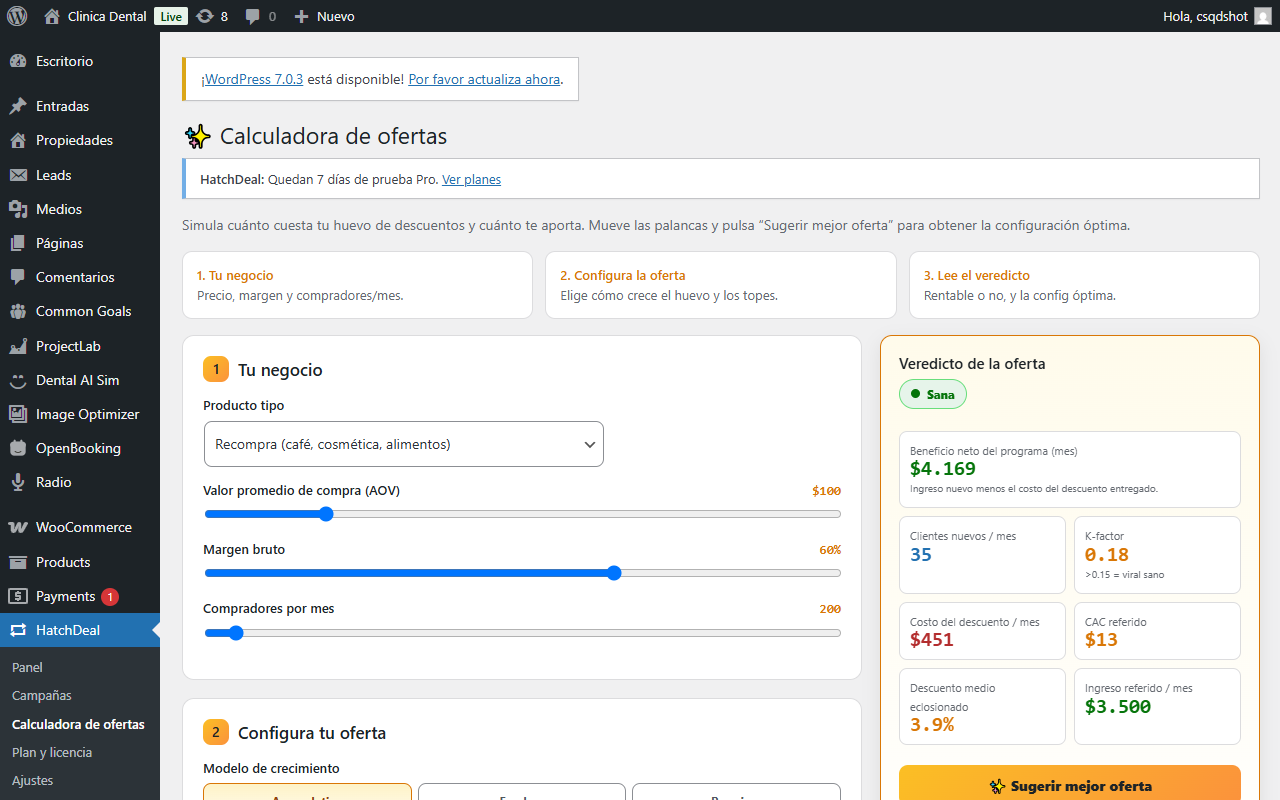Click the Ingreso referido $3.500 value
This screenshot has height=800, width=1280.
coord(1118,706)
